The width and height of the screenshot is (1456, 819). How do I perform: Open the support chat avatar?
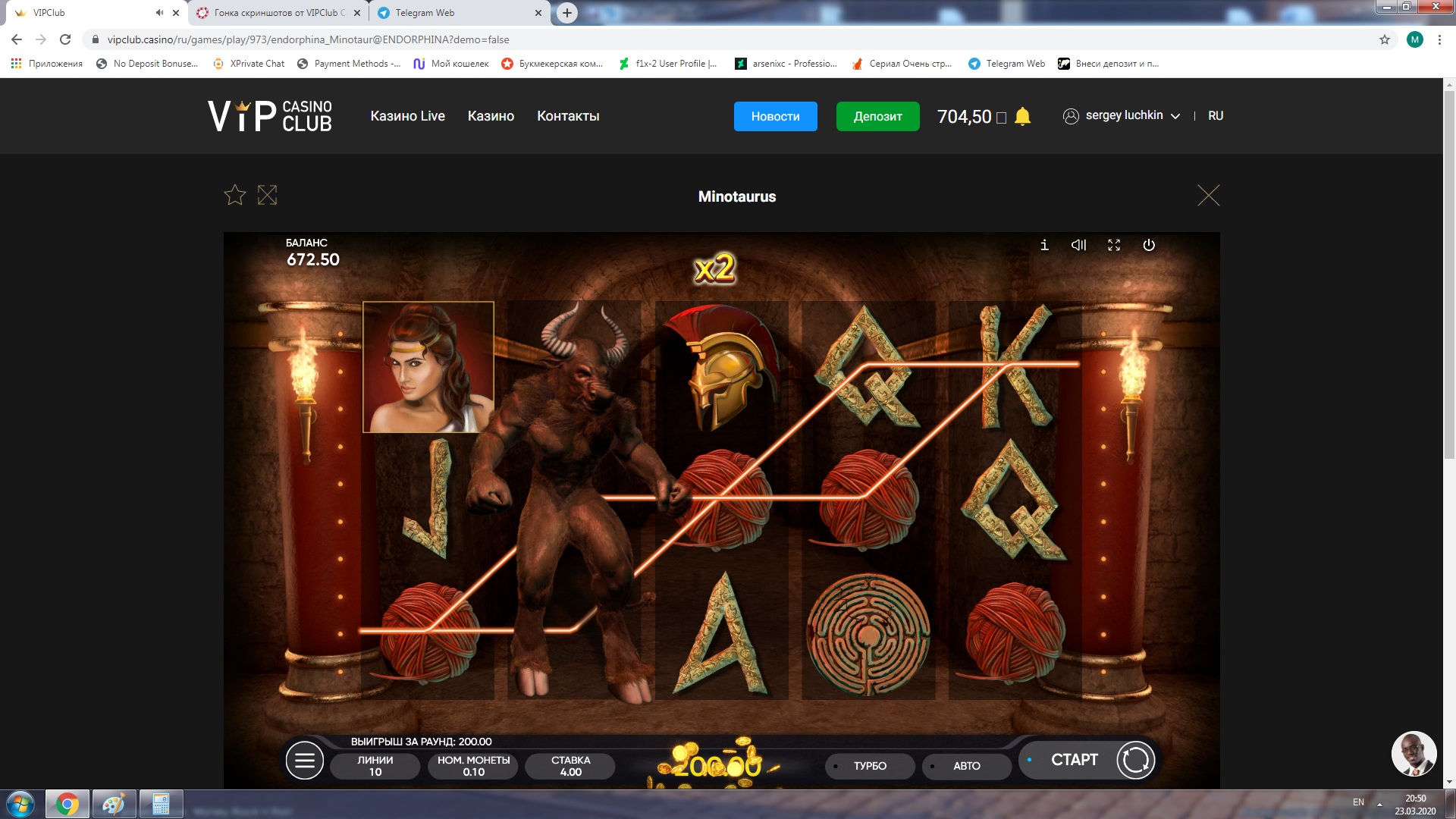coord(1414,754)
